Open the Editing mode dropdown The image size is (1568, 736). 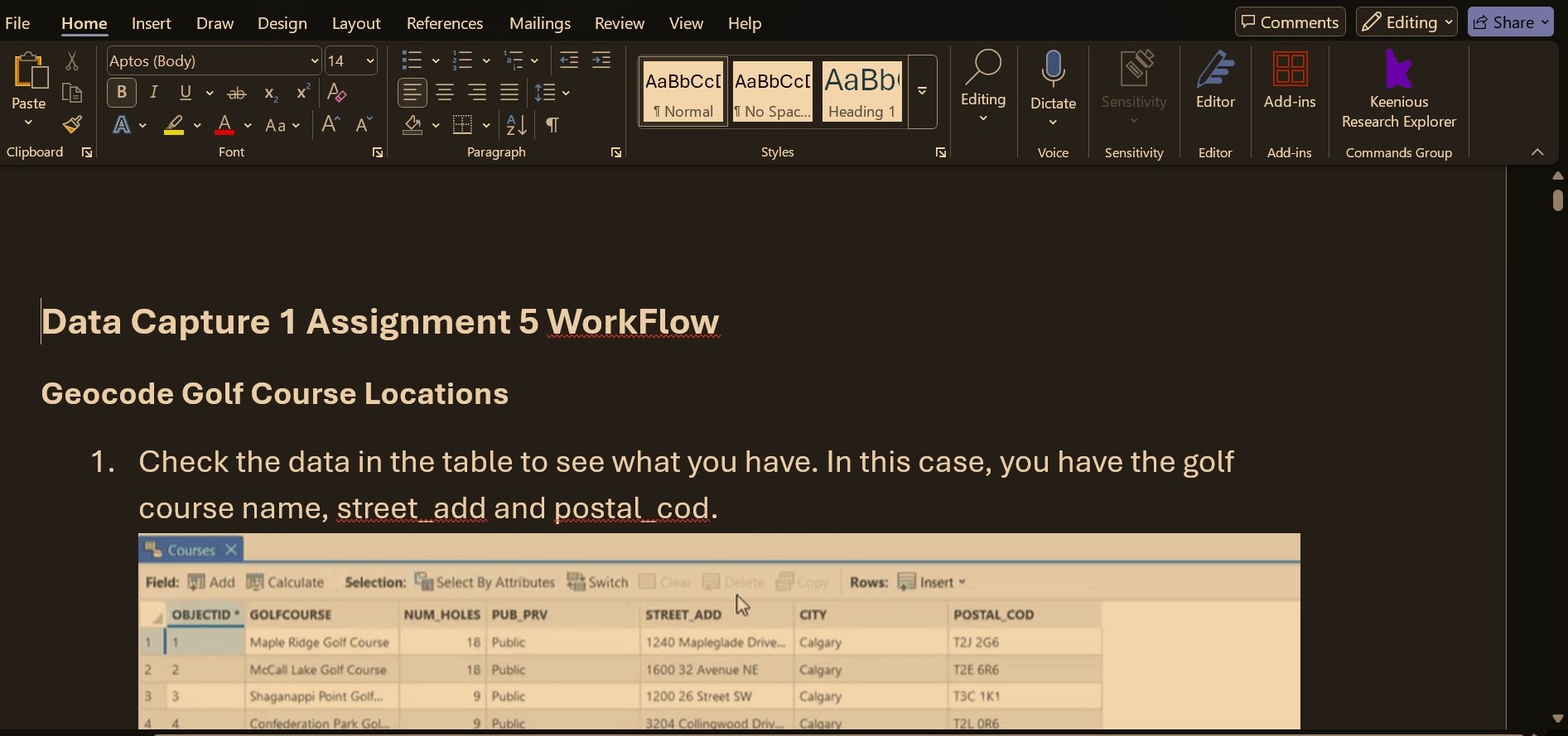(x=1406, y=22)
